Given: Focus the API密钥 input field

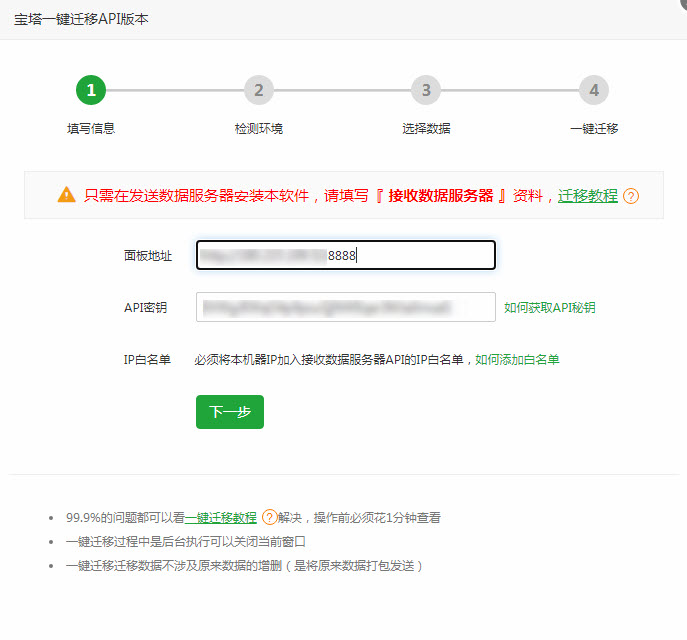Looking at the screenshot, I should point(345,307).
